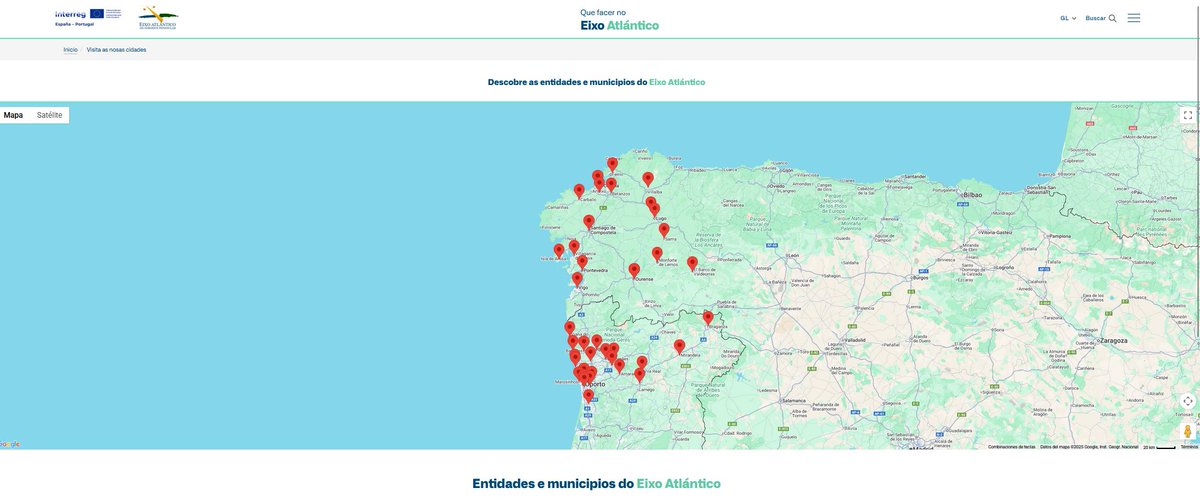Open 'Visita as nosas cidades' navigation item
This screenshot has width=1200, height=500.
coord(116,49)
